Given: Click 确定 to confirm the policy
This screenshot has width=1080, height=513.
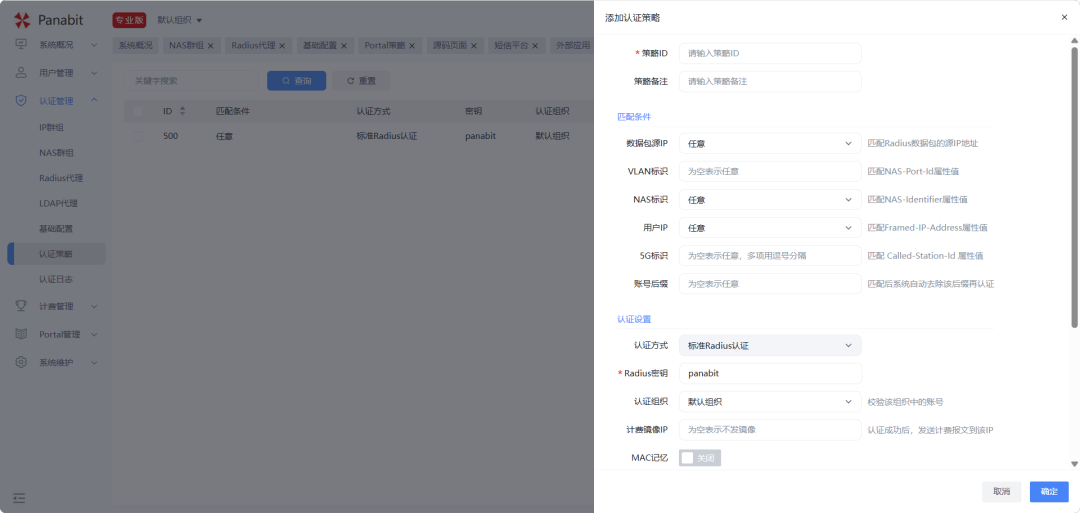Looking at the screenshot, I should (x=1049, y=492).
